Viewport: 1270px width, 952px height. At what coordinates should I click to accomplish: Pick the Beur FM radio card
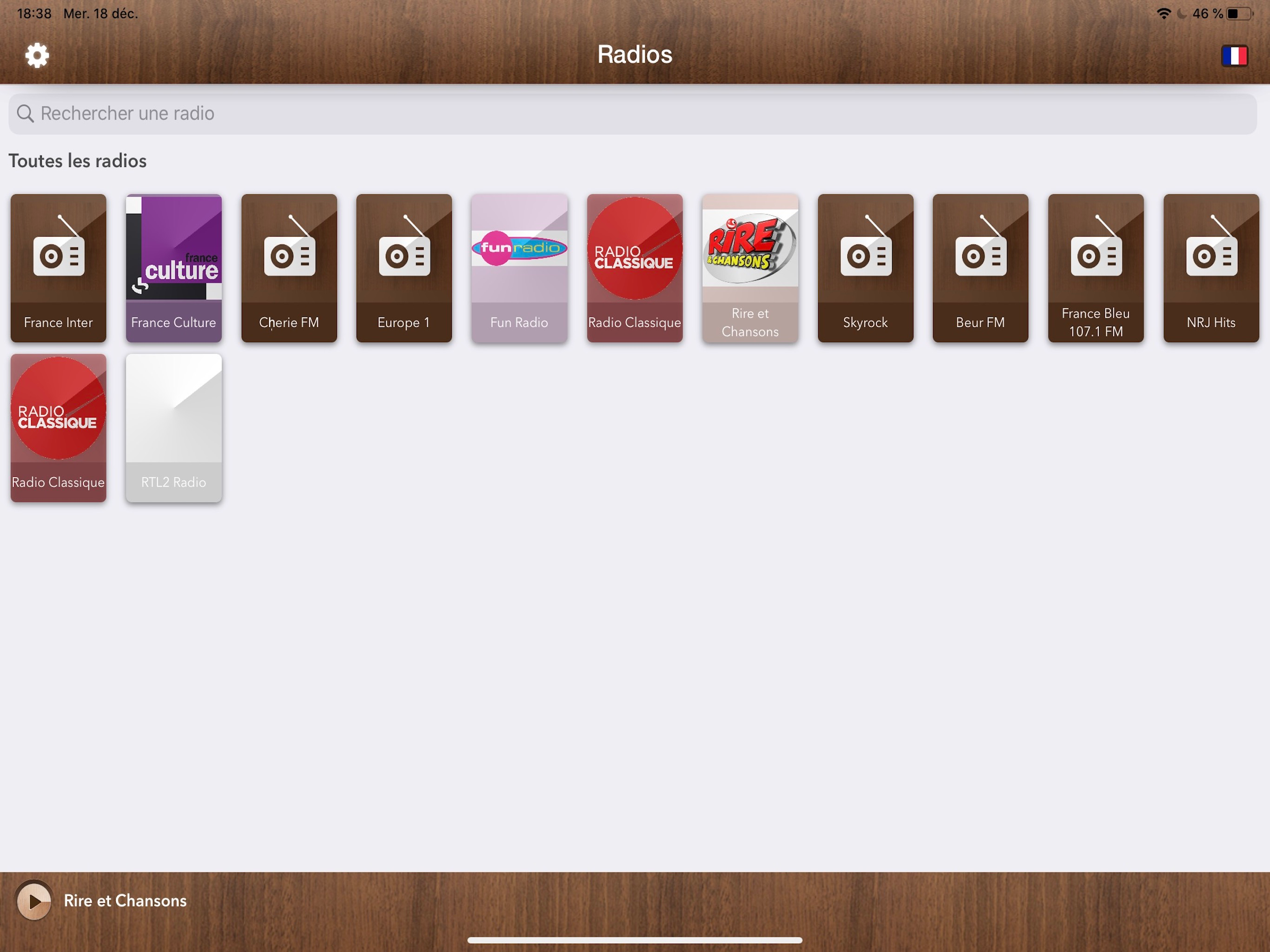tap(981, 268)
